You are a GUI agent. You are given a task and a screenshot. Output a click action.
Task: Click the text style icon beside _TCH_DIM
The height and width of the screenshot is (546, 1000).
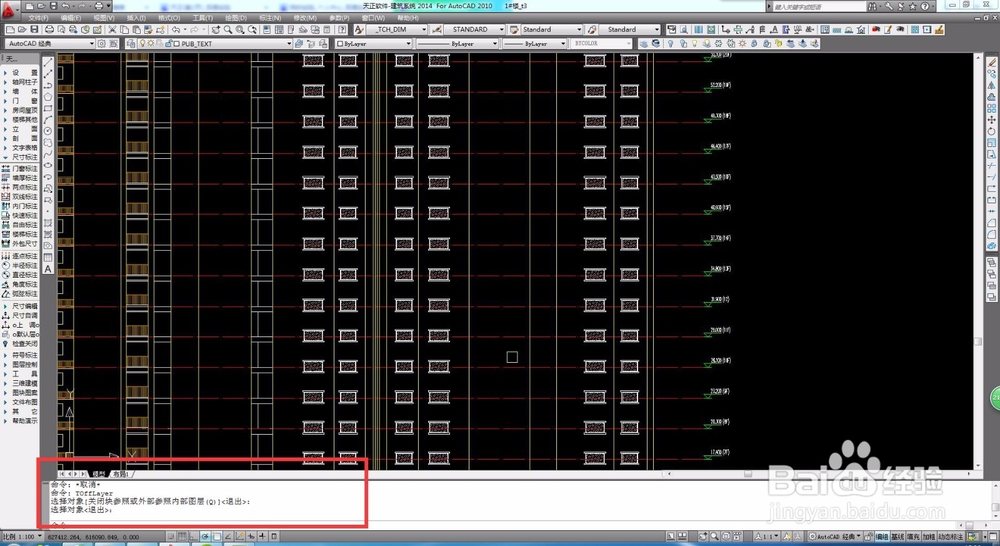[x=360, y=29]
